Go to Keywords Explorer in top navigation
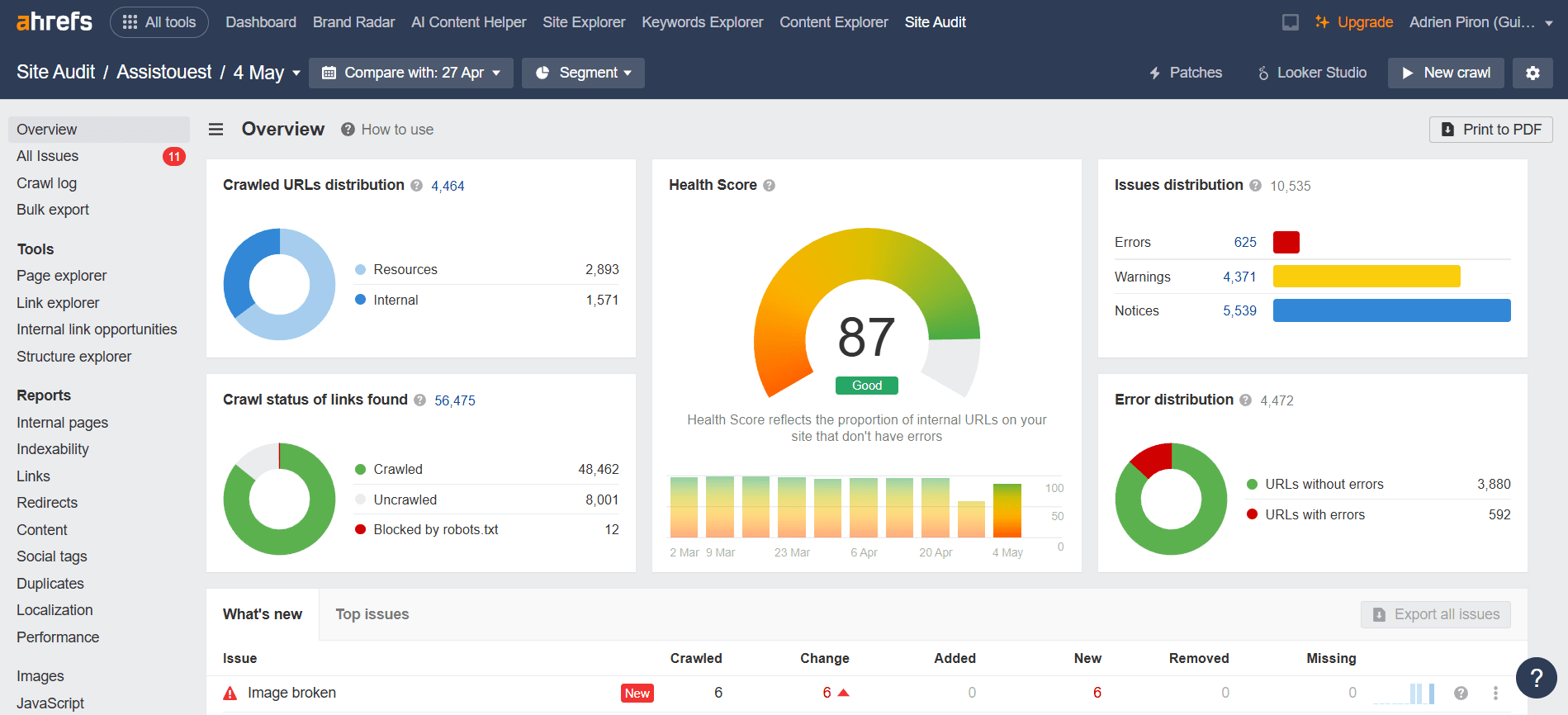This screenshot has height=715, width=1568. tap(702, 22)
